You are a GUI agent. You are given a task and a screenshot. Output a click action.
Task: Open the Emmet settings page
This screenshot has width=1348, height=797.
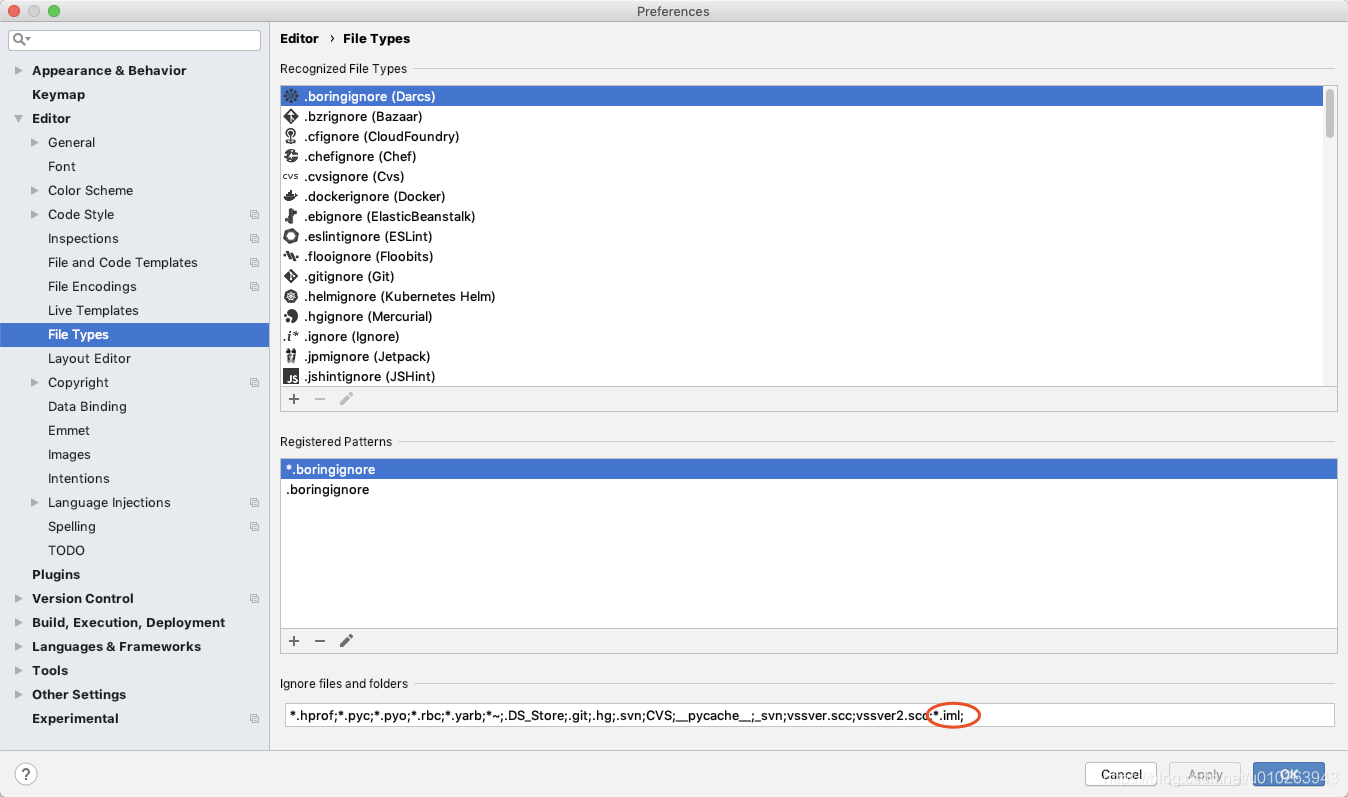point(69,430)
